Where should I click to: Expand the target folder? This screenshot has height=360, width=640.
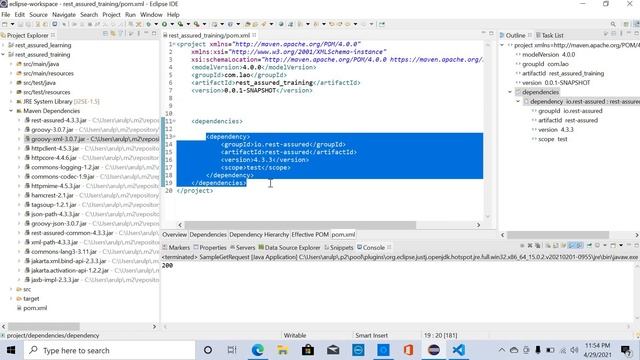(x=11, y=298)
